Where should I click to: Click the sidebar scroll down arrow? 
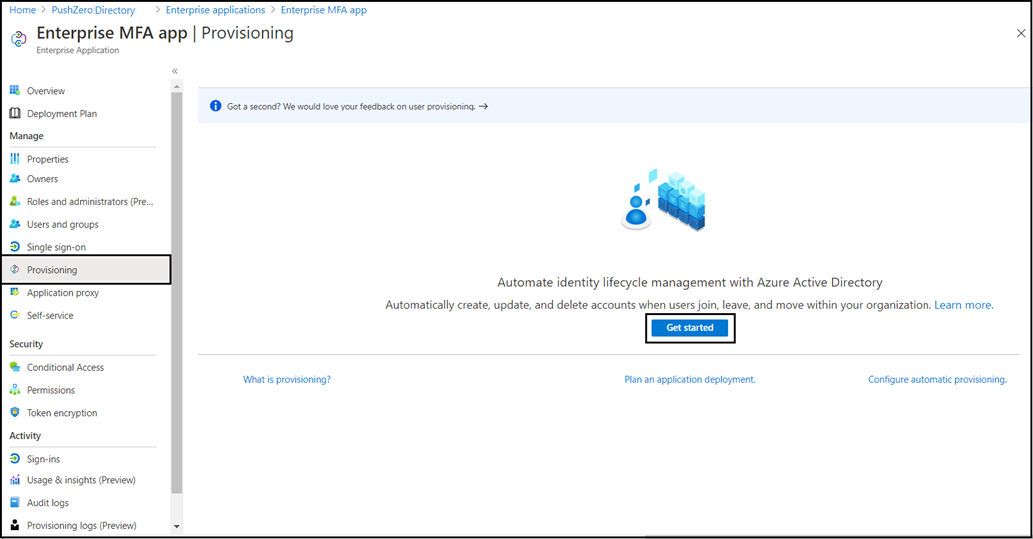(177, 526)
